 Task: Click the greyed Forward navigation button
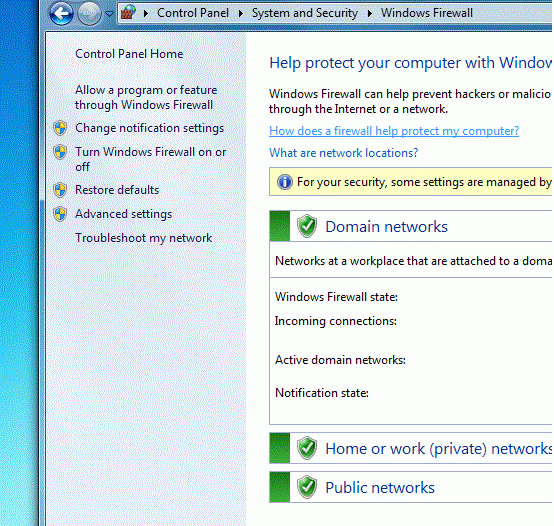point(89,14)
